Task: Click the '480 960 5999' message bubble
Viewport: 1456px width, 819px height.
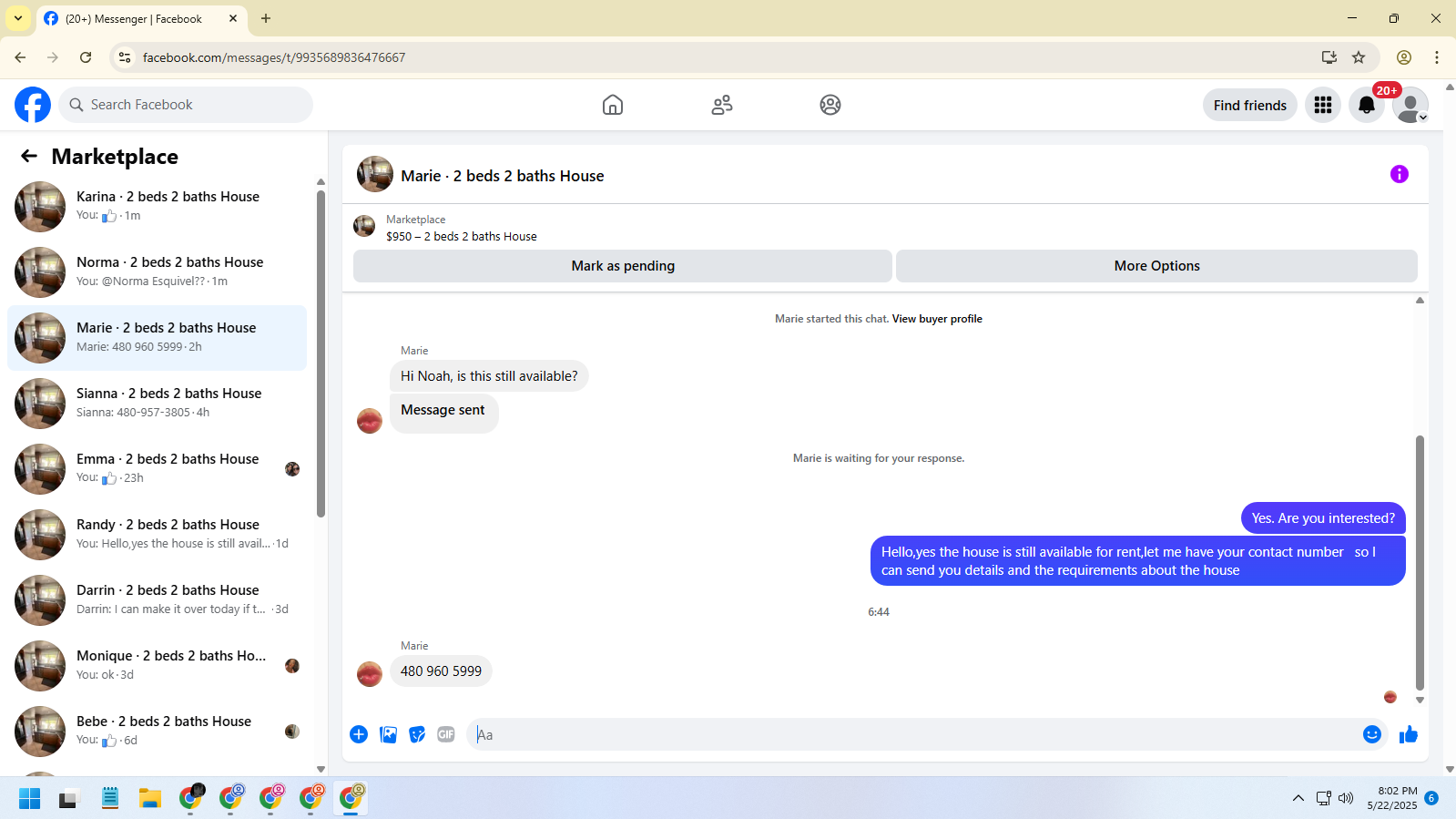Action: (x=441, y=671)
